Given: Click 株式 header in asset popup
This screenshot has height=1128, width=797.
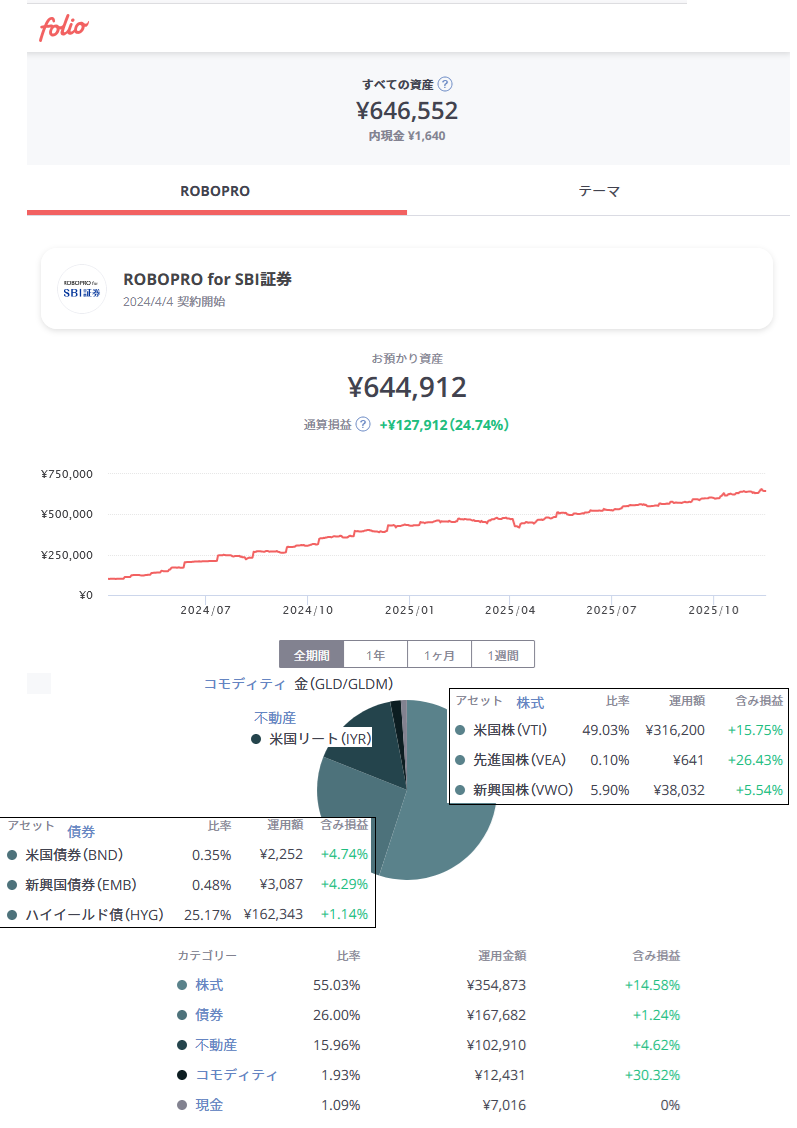Looking at the screenshot, I should tap(530, 703).
